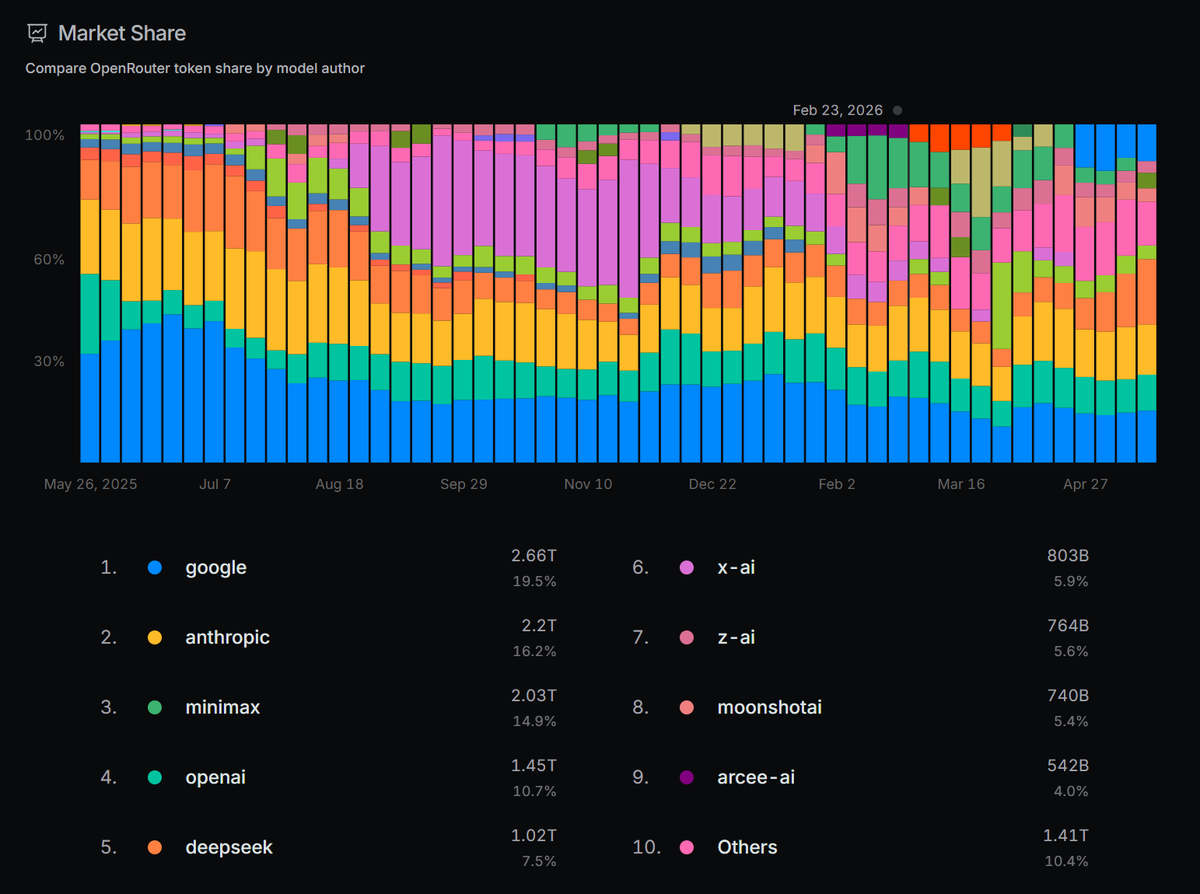Click the arcee-ai dark purple dot

[687, 777]
